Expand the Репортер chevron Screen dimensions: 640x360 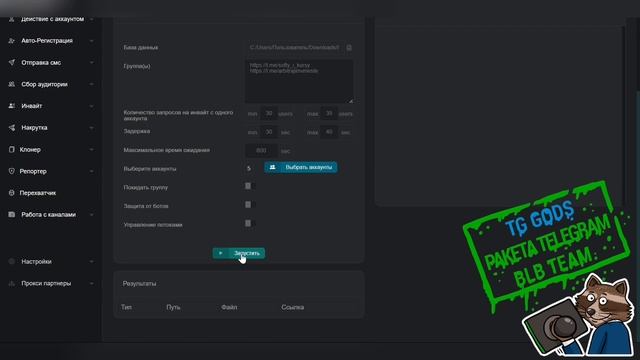pyautogui.click(x=91, y=171)
